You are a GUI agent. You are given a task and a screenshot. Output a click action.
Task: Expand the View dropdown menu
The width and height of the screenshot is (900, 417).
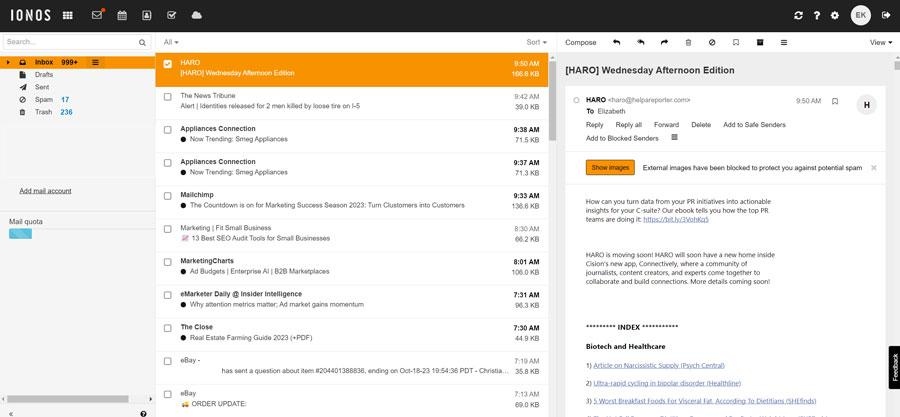879,42
